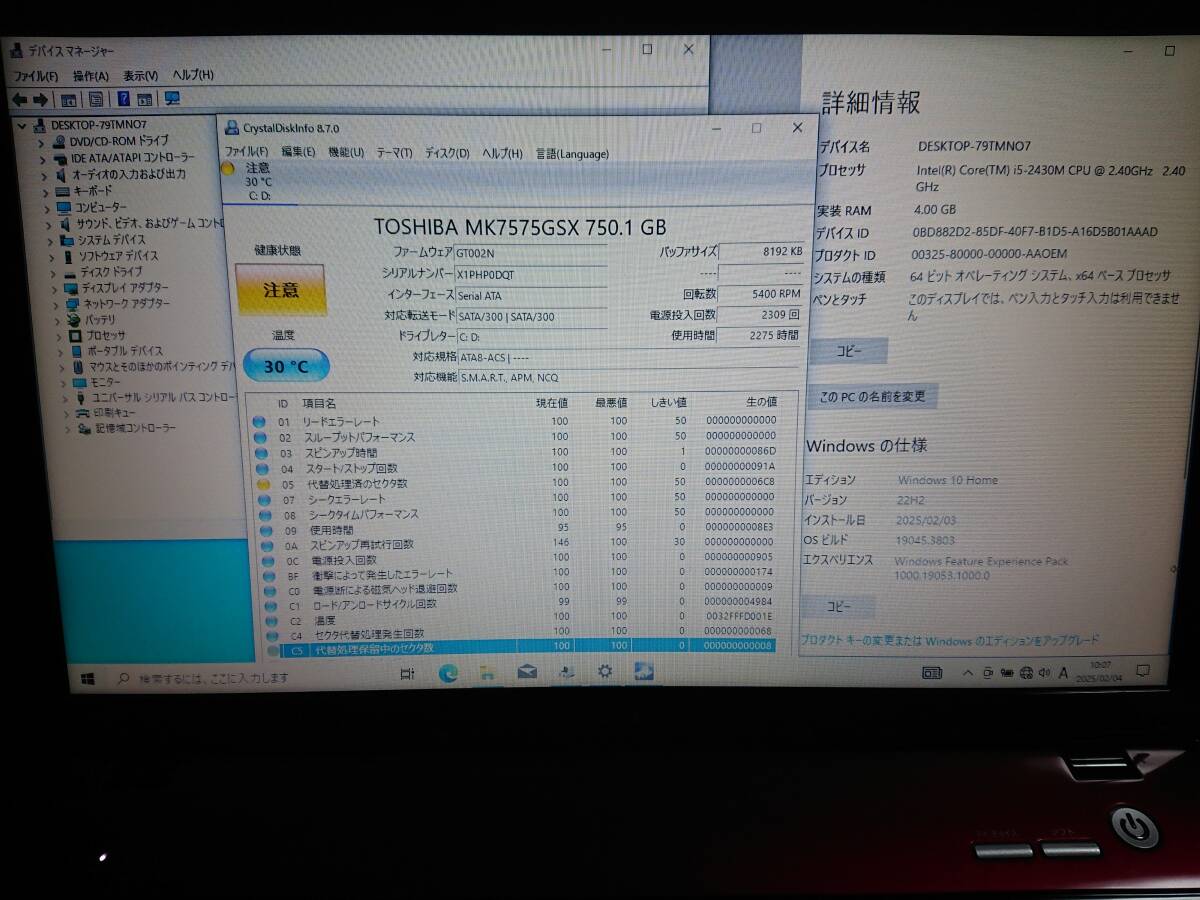
Task: Open CrystalDiskInfo's ディスク(D) menu
Action: 447,153
